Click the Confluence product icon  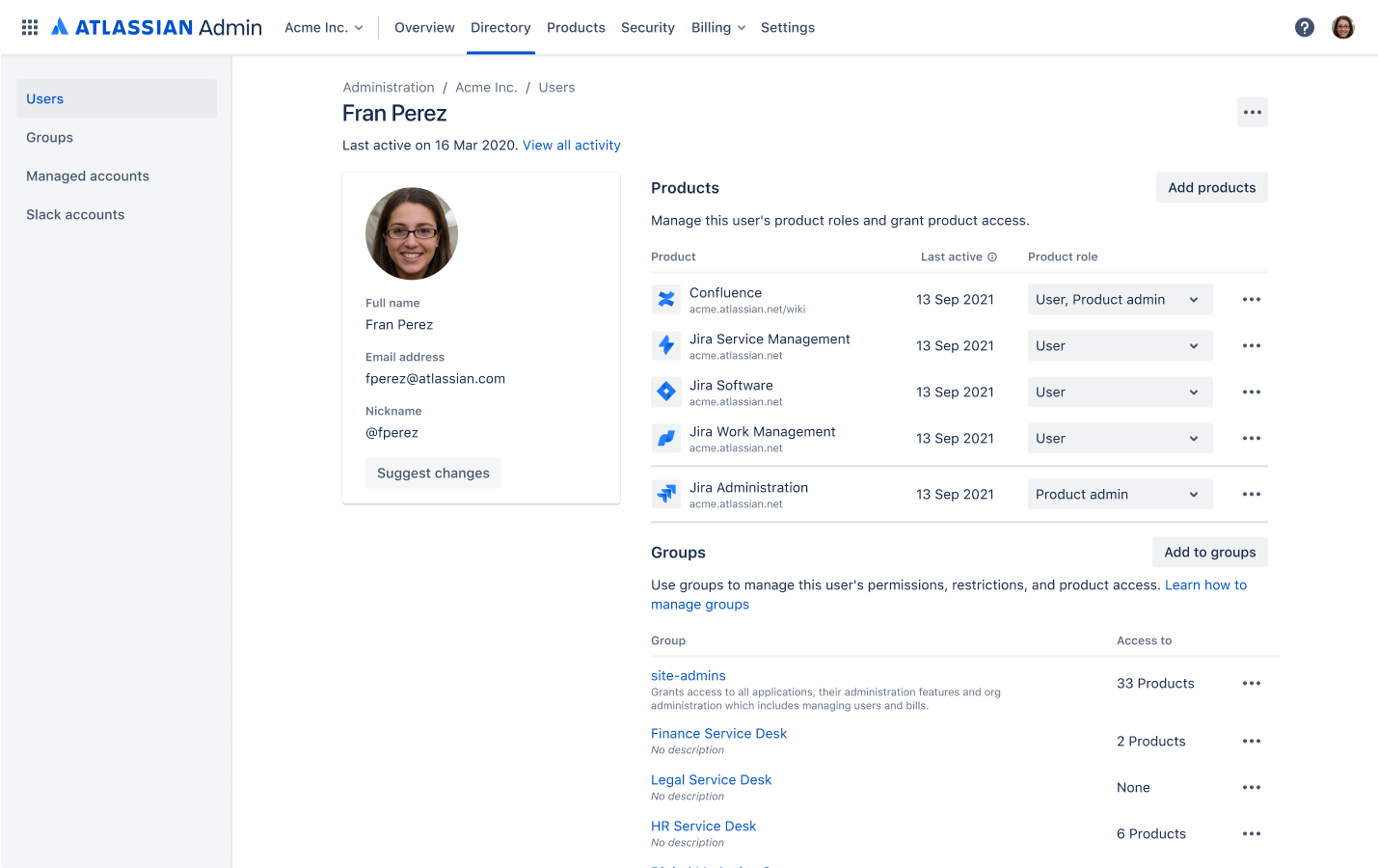point(666,299)
